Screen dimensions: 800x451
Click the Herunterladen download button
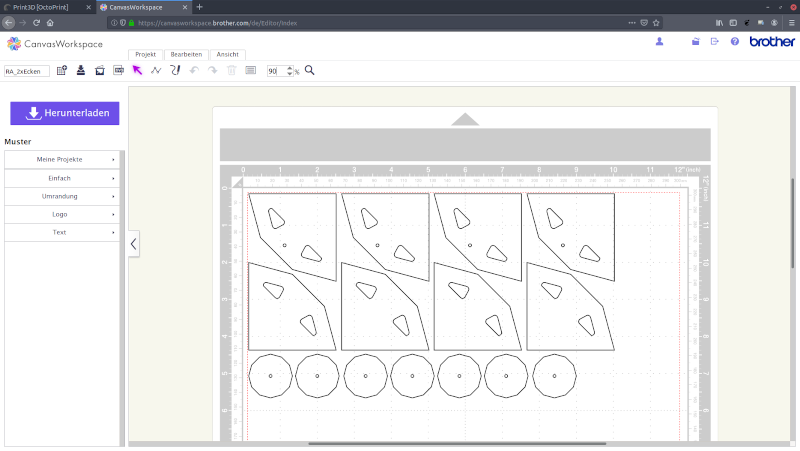tap(65, 113)
